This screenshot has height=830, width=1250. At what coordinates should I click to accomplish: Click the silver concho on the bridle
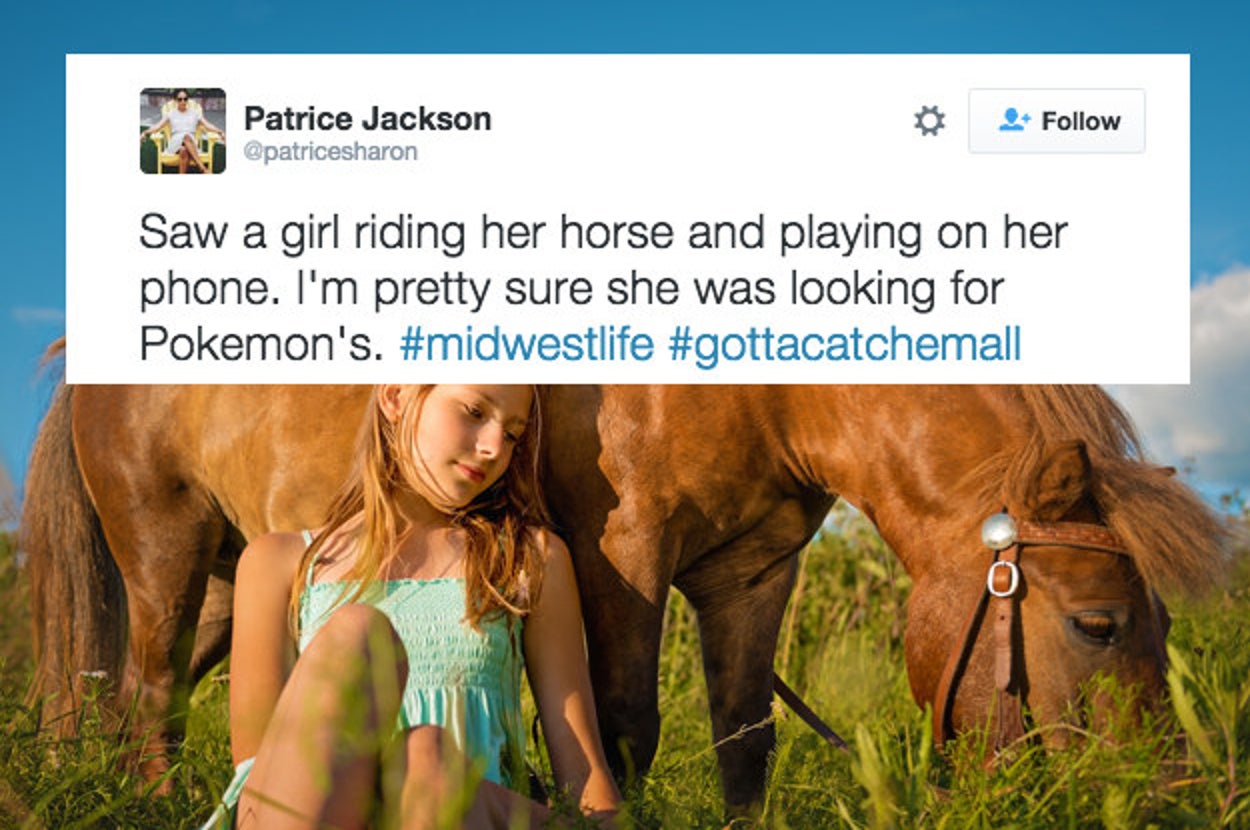(998, 531)
